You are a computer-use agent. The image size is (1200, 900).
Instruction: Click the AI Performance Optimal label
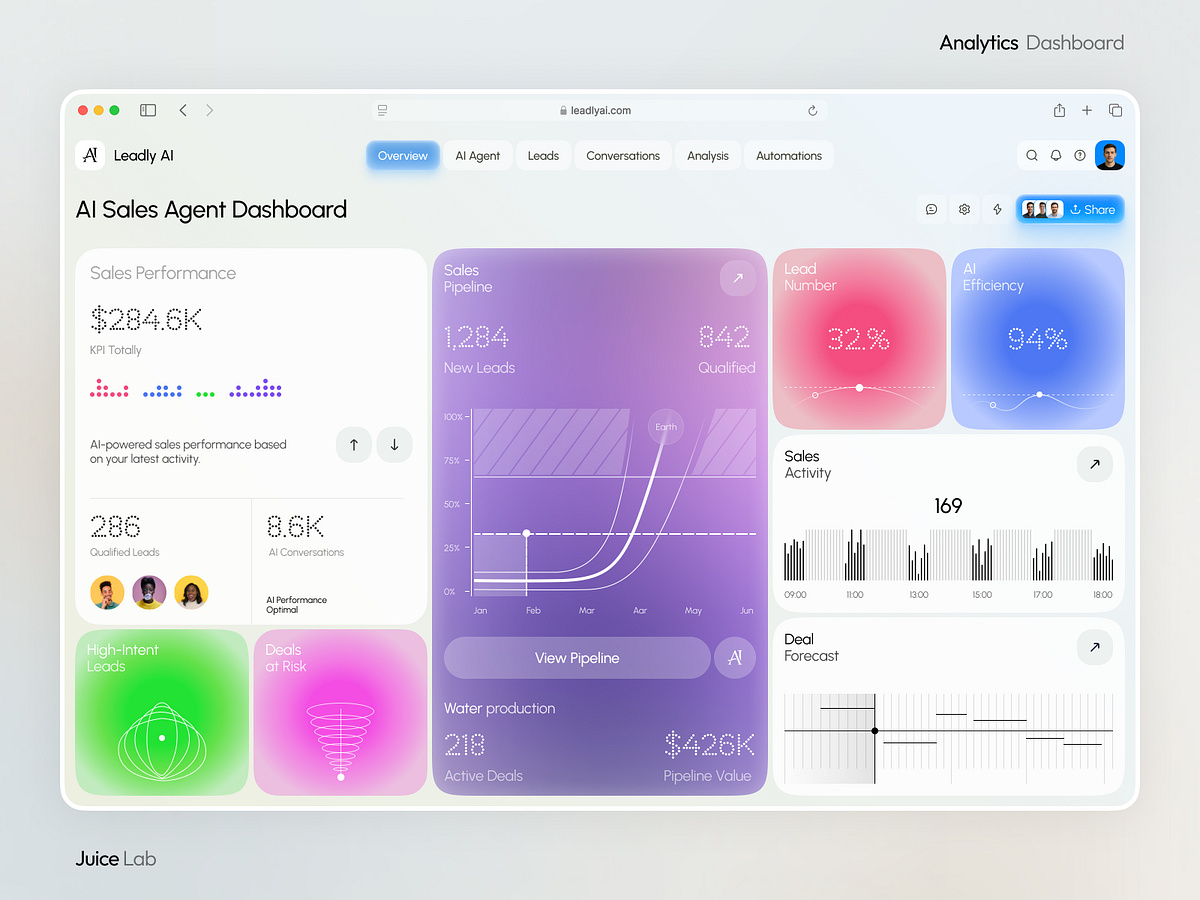click(296, 605)
